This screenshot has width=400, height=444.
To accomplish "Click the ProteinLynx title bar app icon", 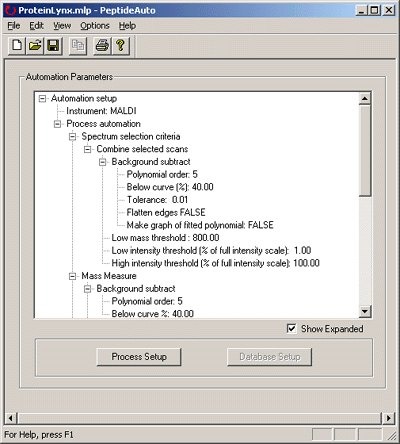I will point(11,10).
